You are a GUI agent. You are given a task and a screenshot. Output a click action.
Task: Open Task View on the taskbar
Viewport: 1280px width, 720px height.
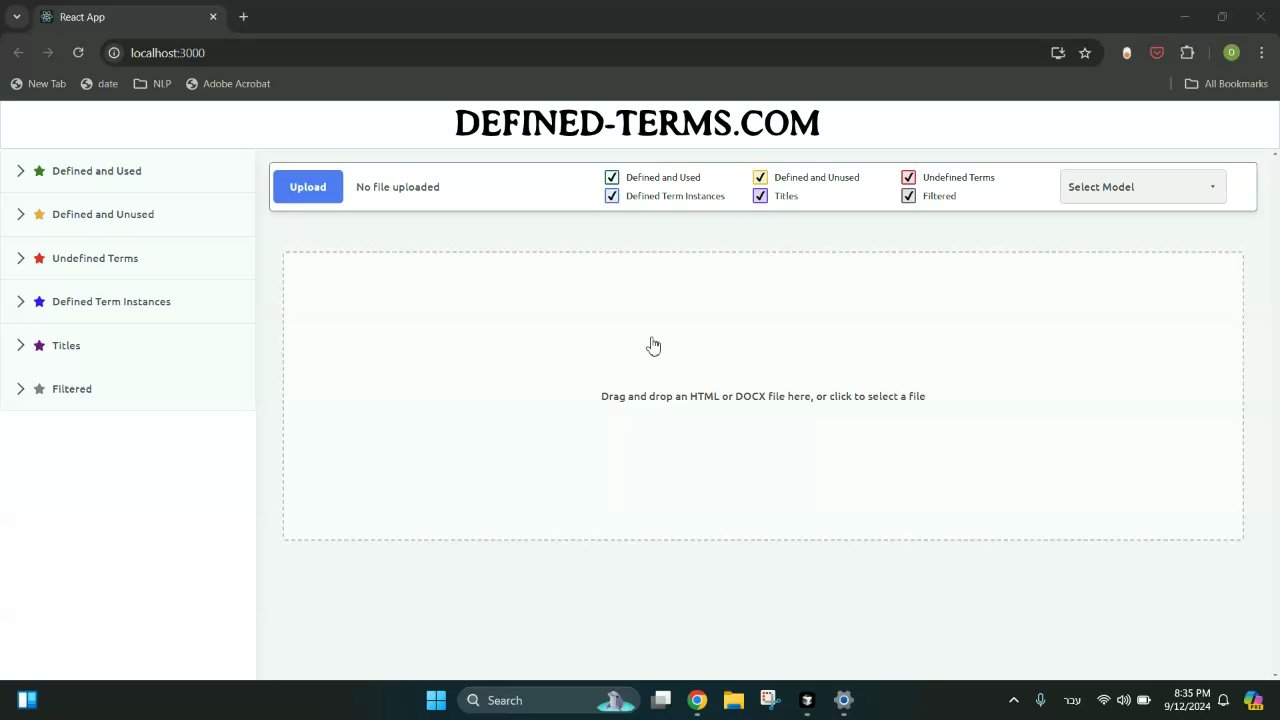[661, 700]
